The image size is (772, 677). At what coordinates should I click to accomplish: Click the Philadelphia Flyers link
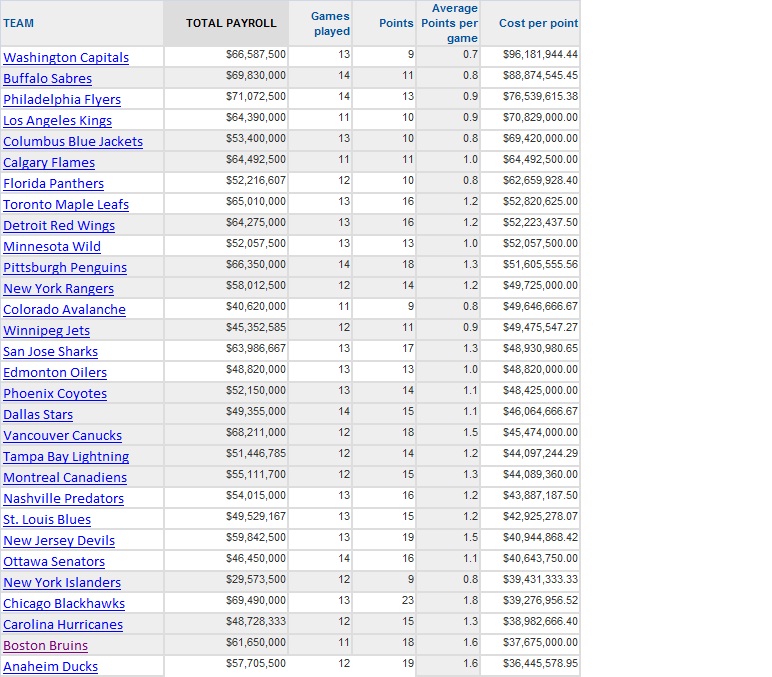tap(62, 100)
